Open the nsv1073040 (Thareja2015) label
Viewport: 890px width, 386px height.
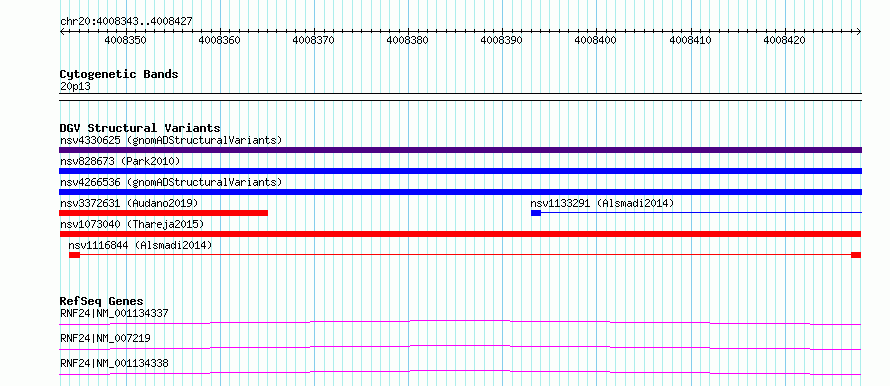coord(132,224)
